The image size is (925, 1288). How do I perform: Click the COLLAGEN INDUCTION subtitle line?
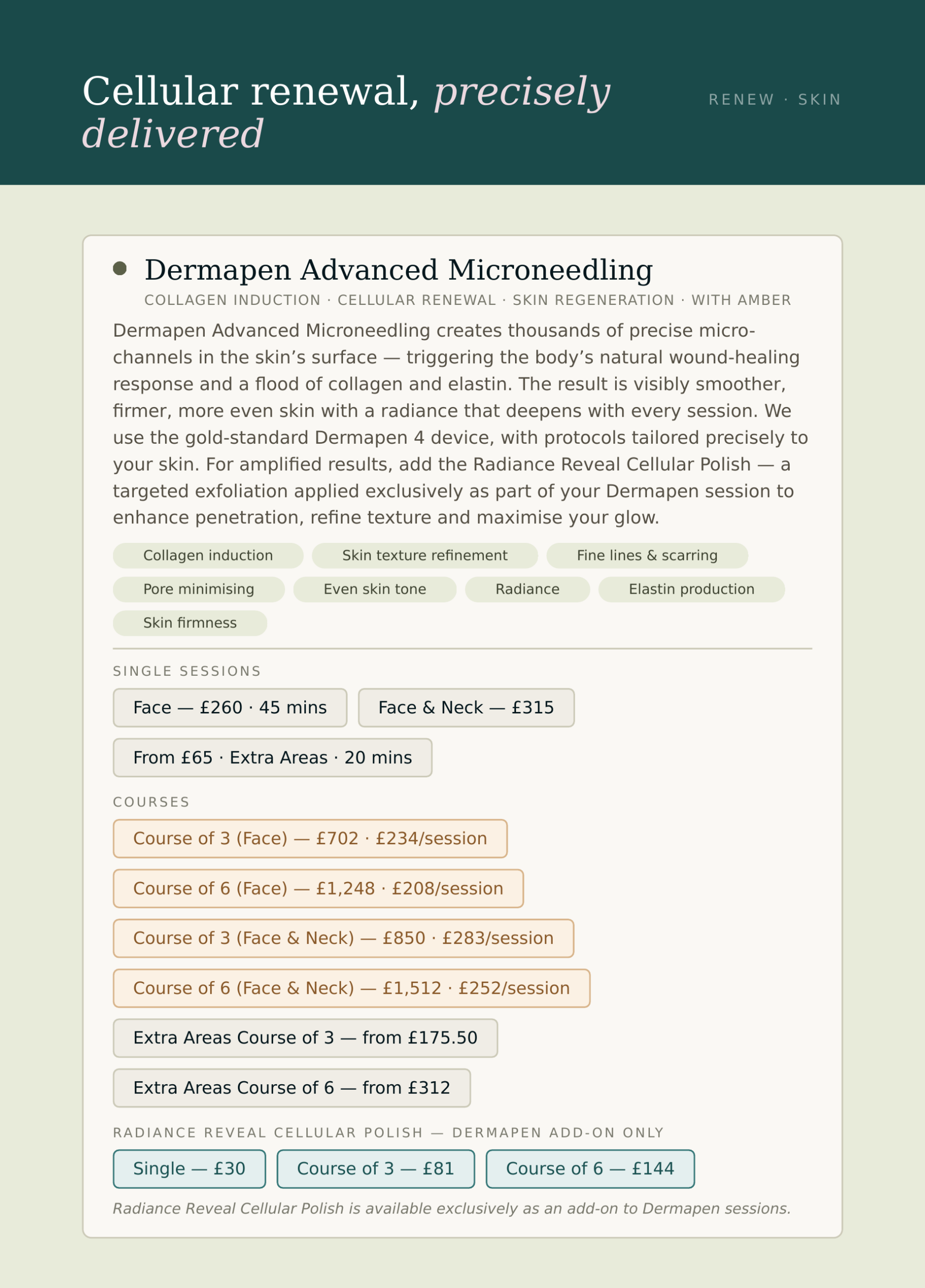tap(467, 300)
